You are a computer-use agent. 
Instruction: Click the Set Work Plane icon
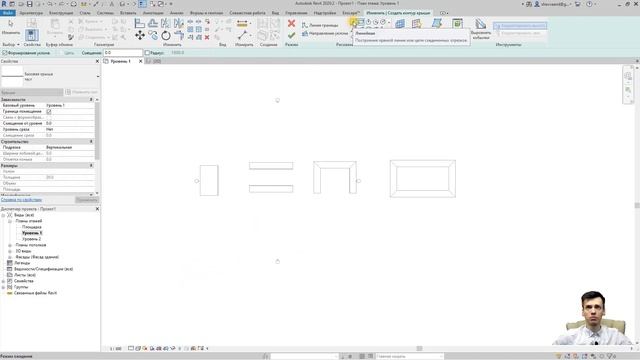pyautogui.click(x=400, y=24)
